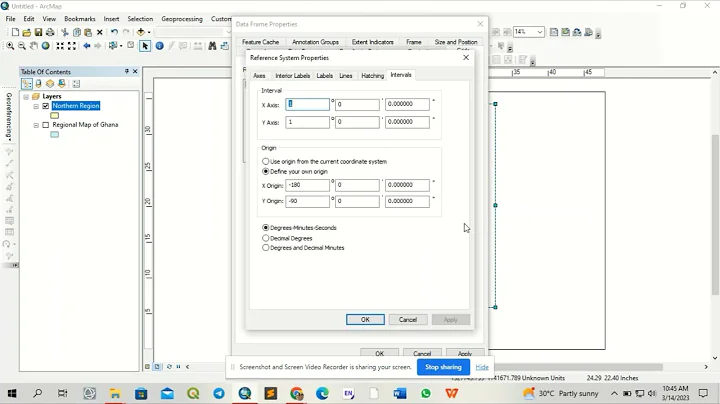
Task: Select Define your own origin option
Action: click(265, 171)
